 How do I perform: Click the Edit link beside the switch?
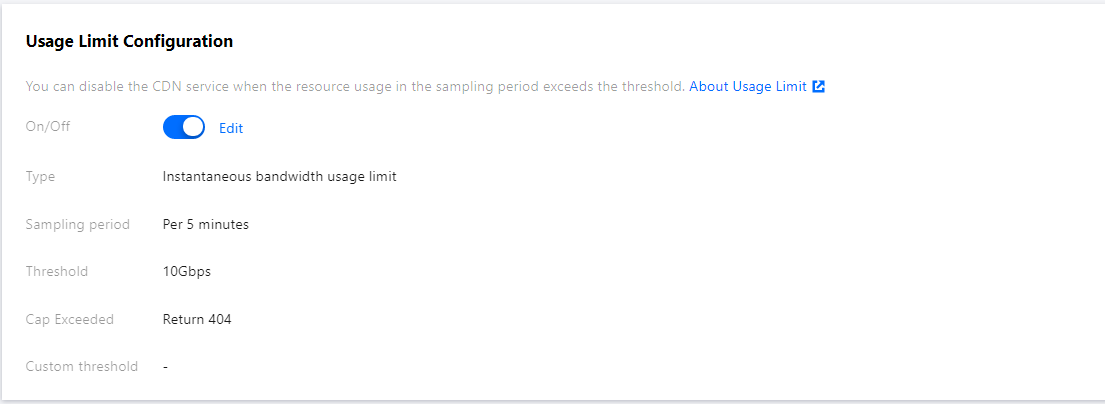(231, 128)
